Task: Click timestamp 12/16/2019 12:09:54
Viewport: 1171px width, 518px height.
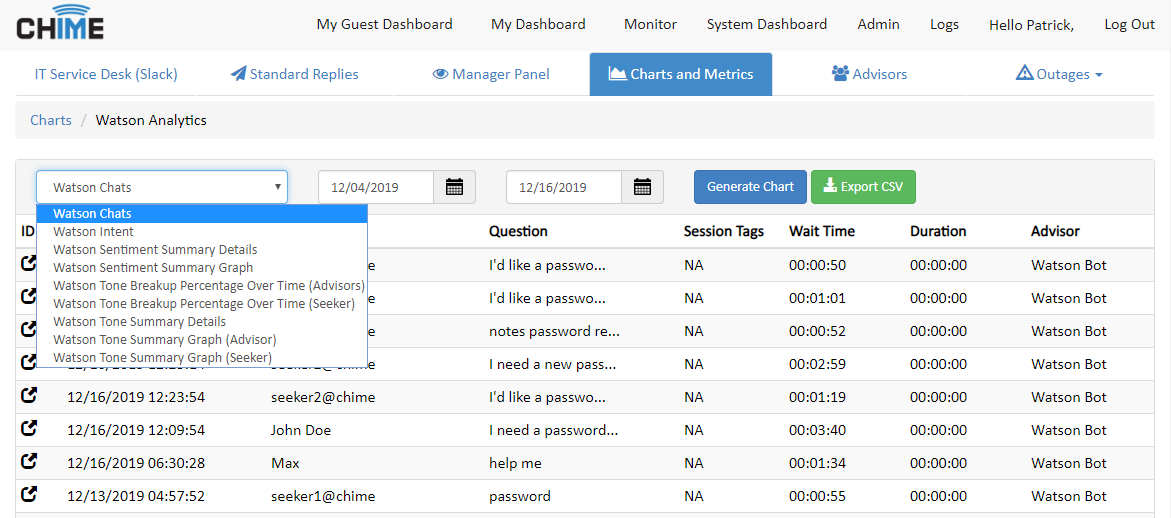Action: [136, 431]
